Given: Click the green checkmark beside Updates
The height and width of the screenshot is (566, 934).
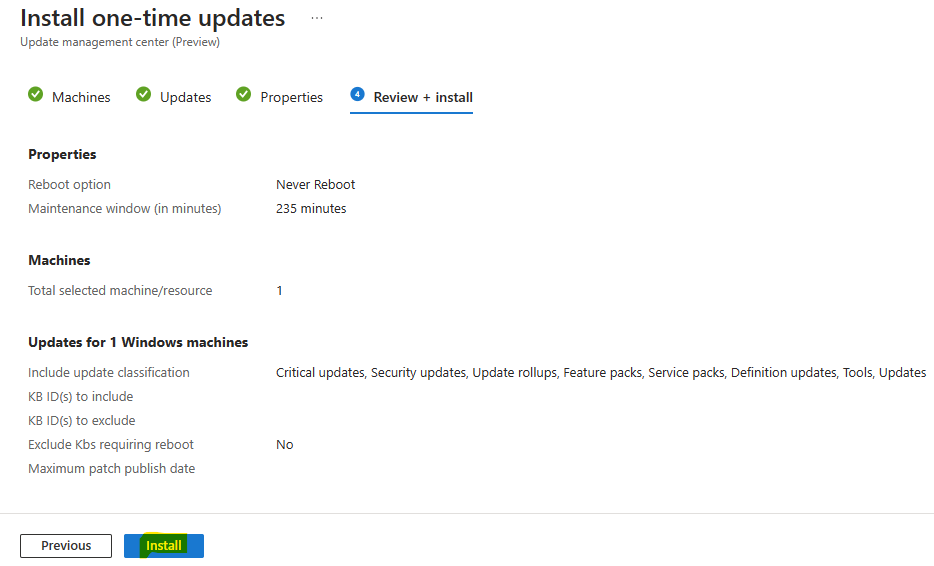Looking at the screenshot, I should 144,94.
